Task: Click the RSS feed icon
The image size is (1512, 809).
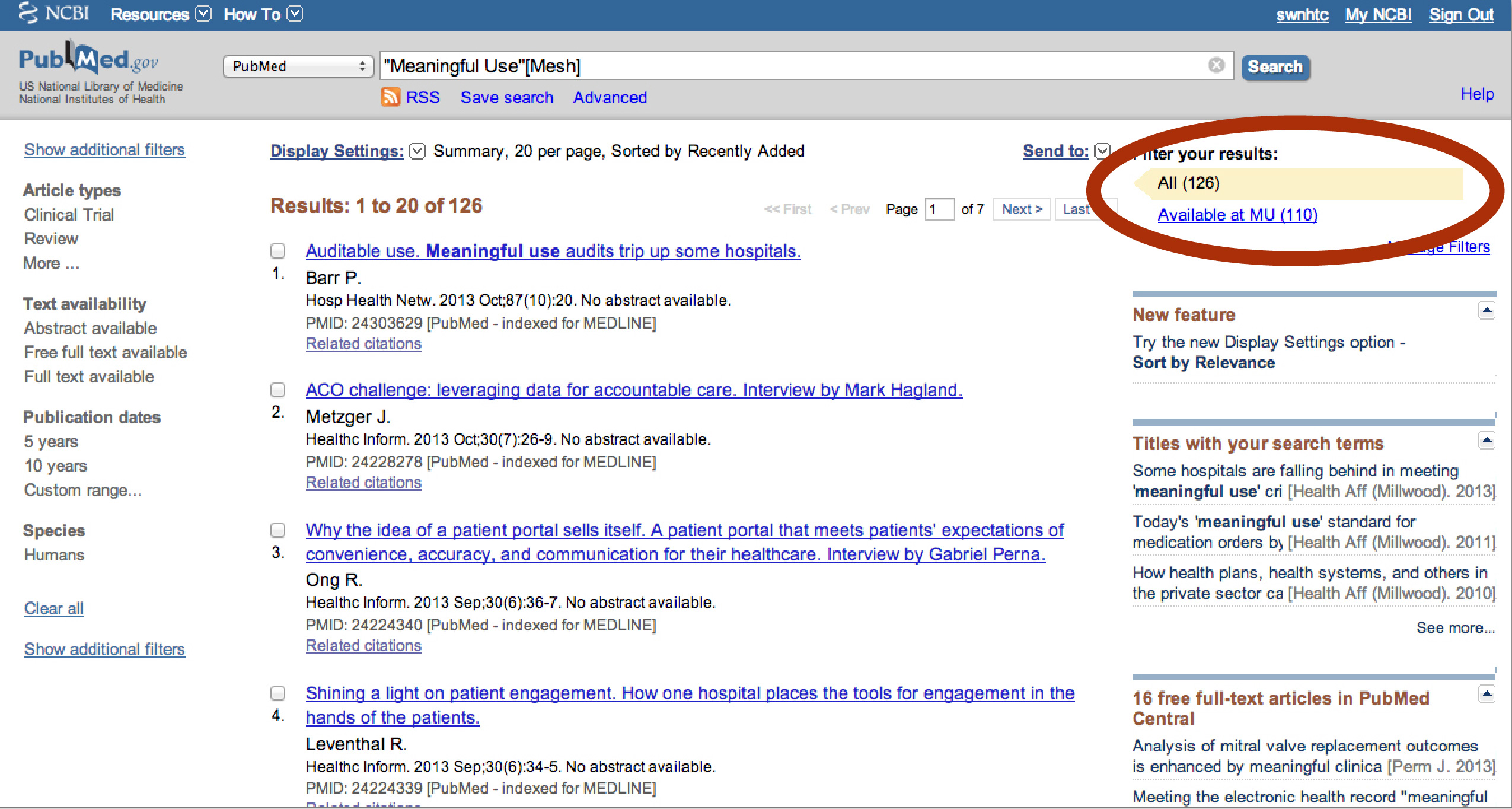Action: (390, 97)
